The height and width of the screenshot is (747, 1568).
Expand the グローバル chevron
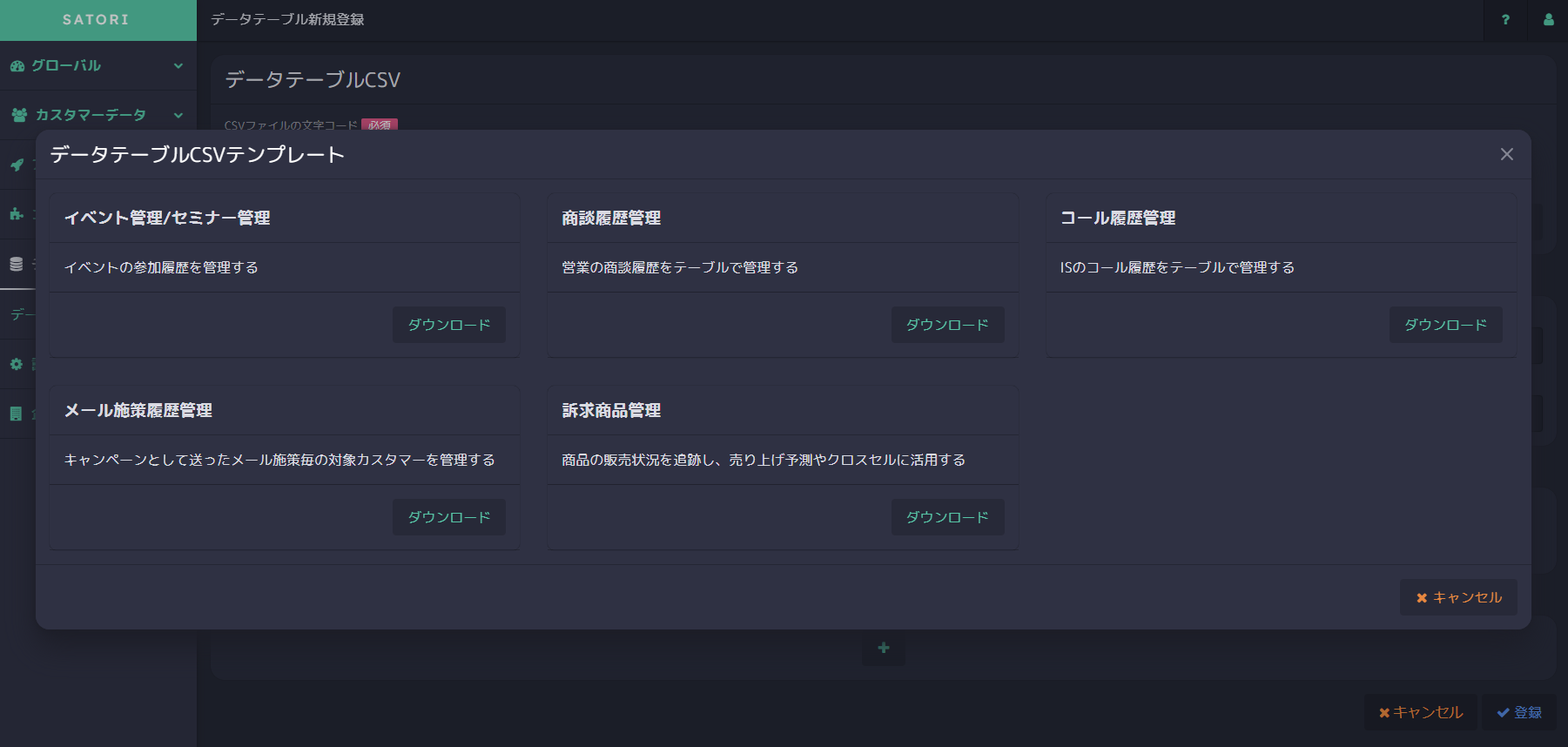pos(178,65)
